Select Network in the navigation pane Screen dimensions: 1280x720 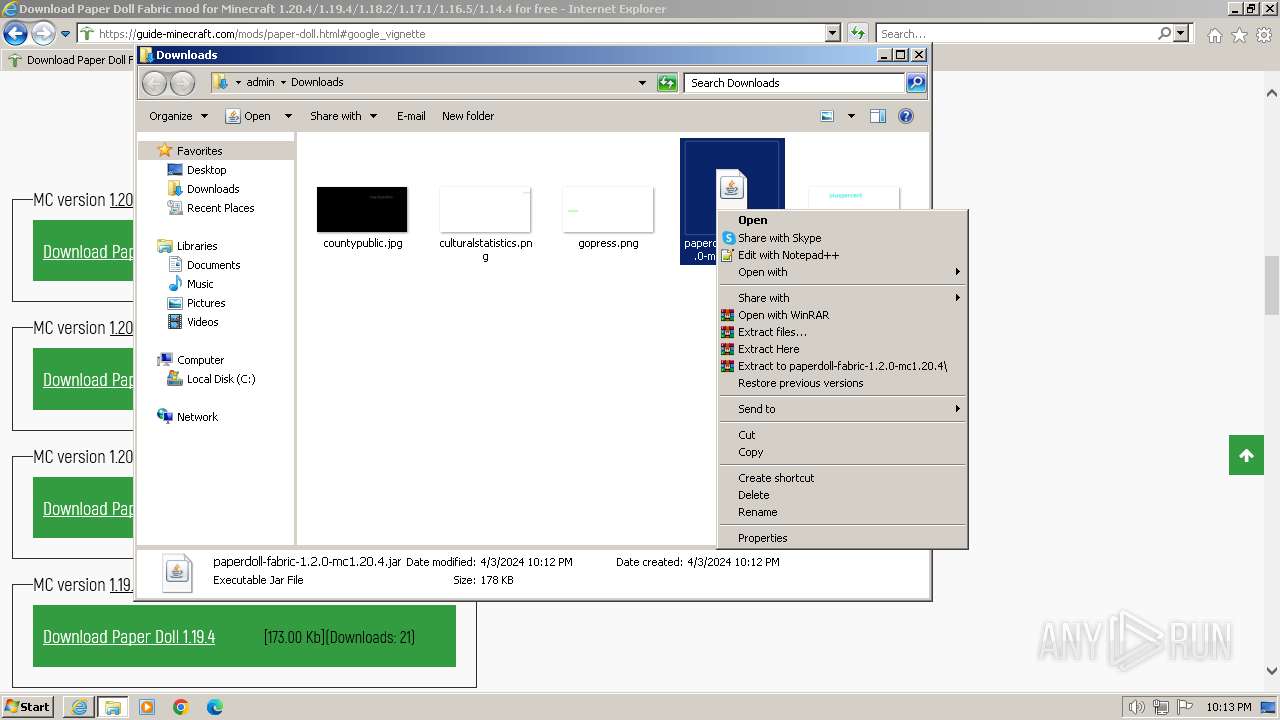click(197, 417)
